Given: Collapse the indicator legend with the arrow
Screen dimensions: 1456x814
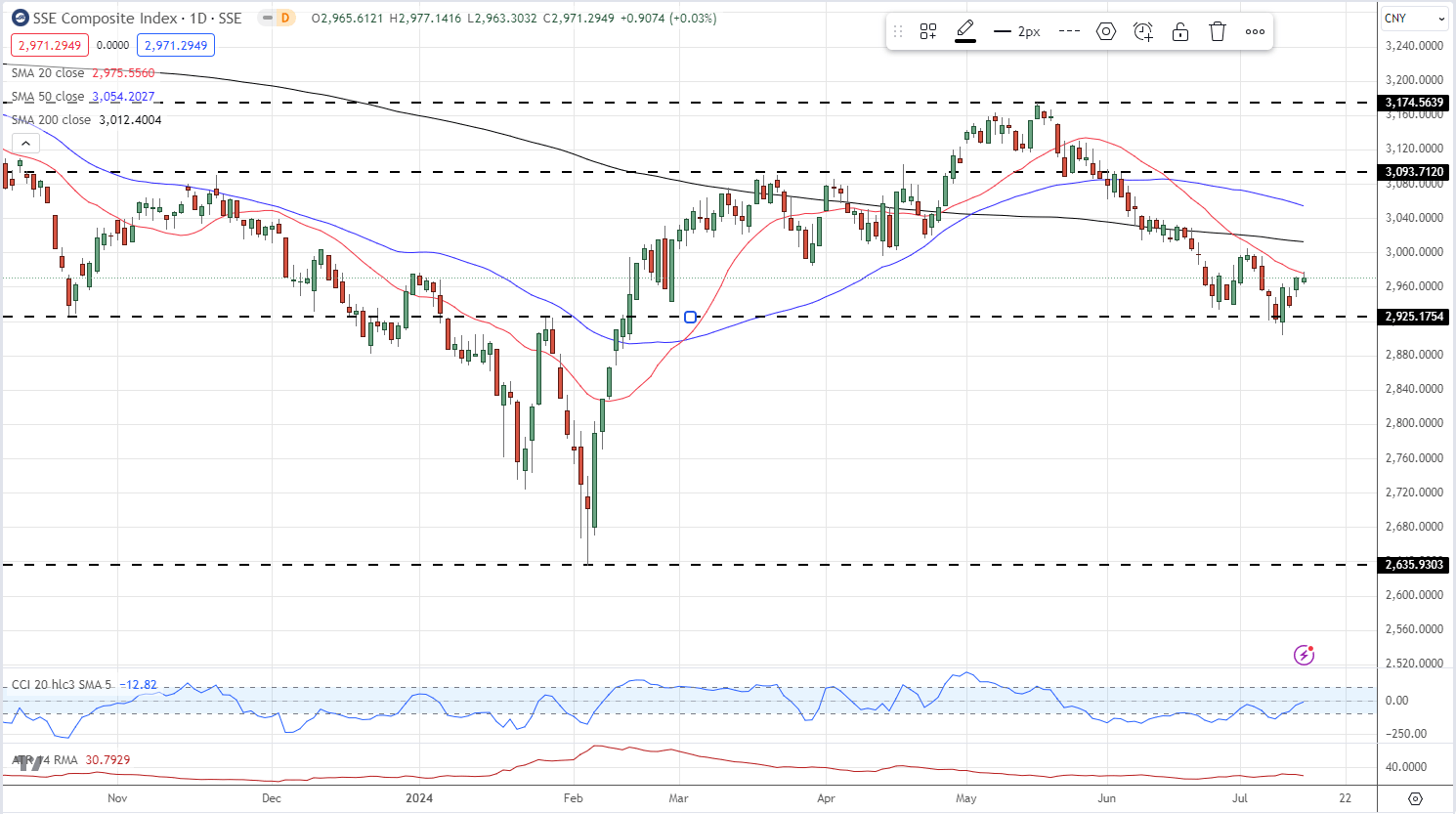Looking at the screenshot, I should click(25, 144).
